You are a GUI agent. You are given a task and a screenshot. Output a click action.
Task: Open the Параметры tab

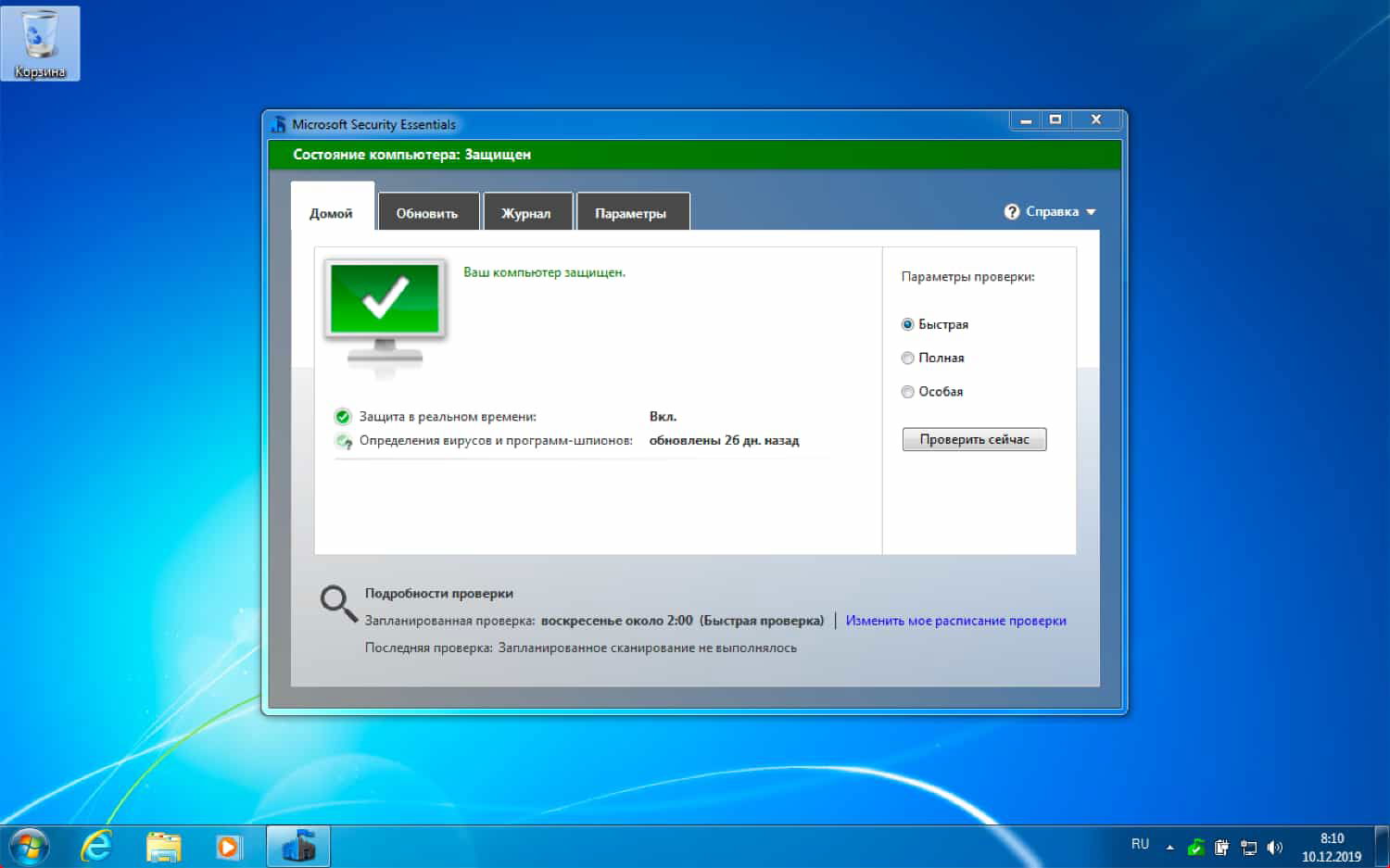pos(633,212)
